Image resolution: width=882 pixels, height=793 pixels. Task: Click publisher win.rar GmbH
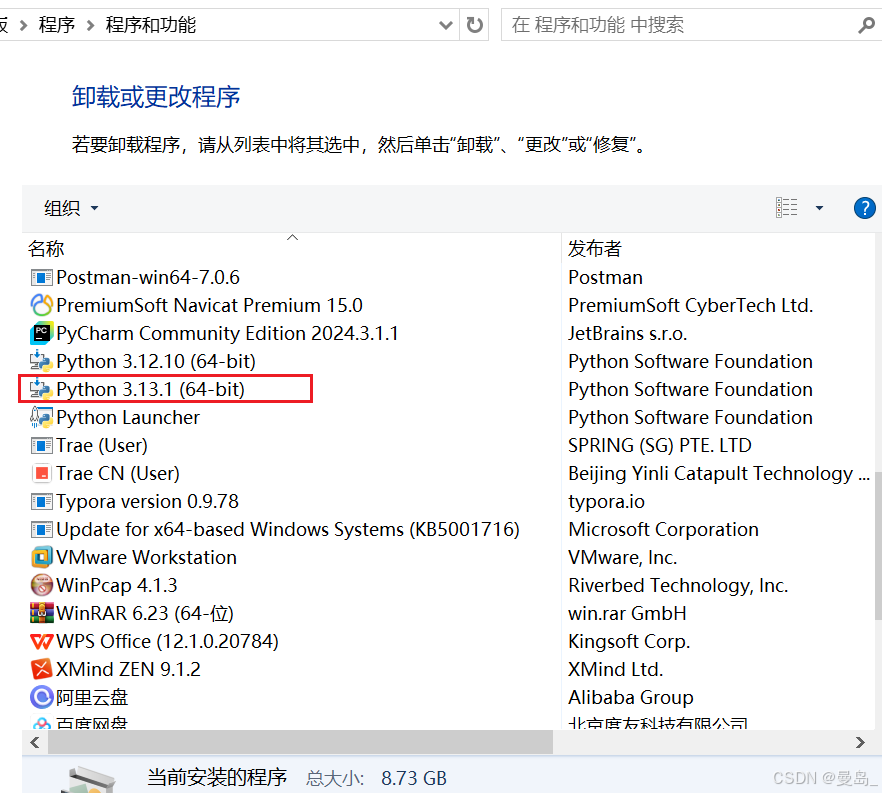click(x=627, y=614)
